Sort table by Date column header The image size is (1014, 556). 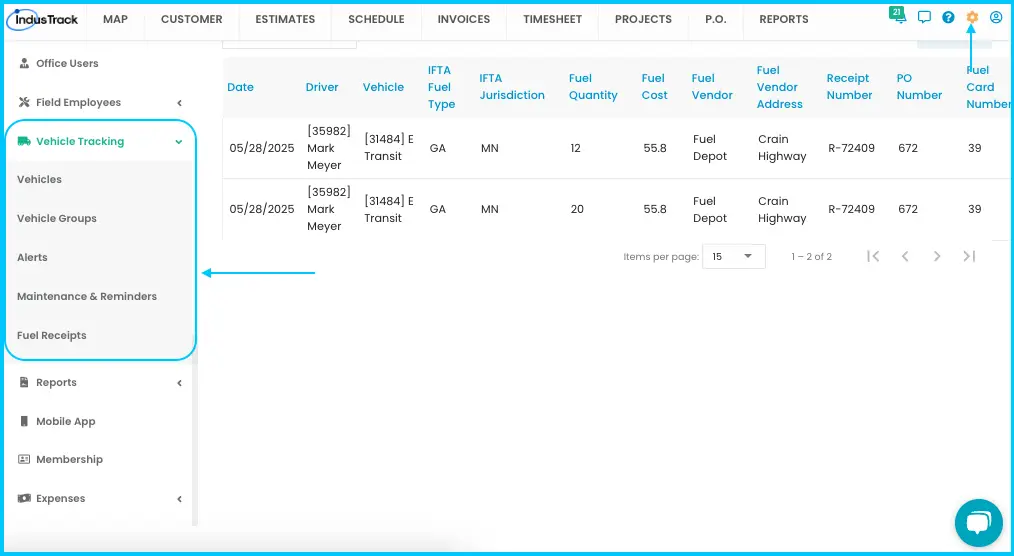point(240,87)
